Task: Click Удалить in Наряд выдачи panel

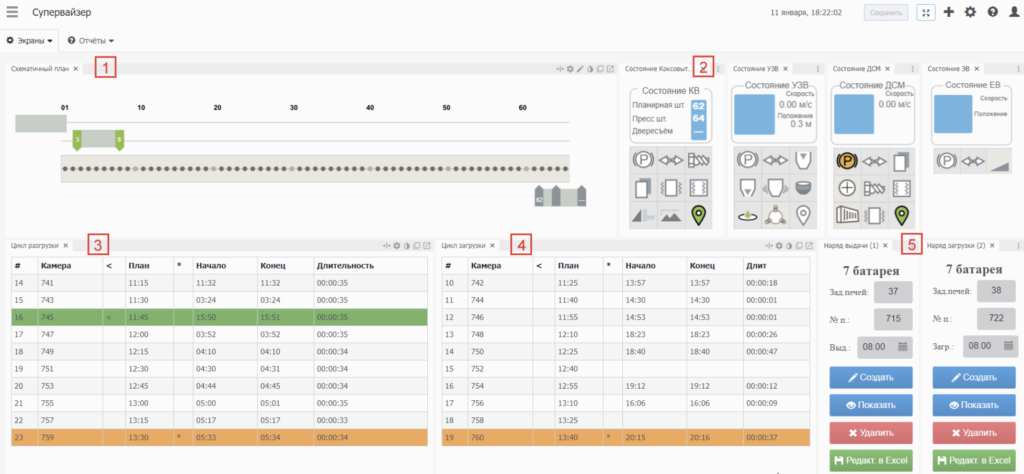Action: [871, 432]
